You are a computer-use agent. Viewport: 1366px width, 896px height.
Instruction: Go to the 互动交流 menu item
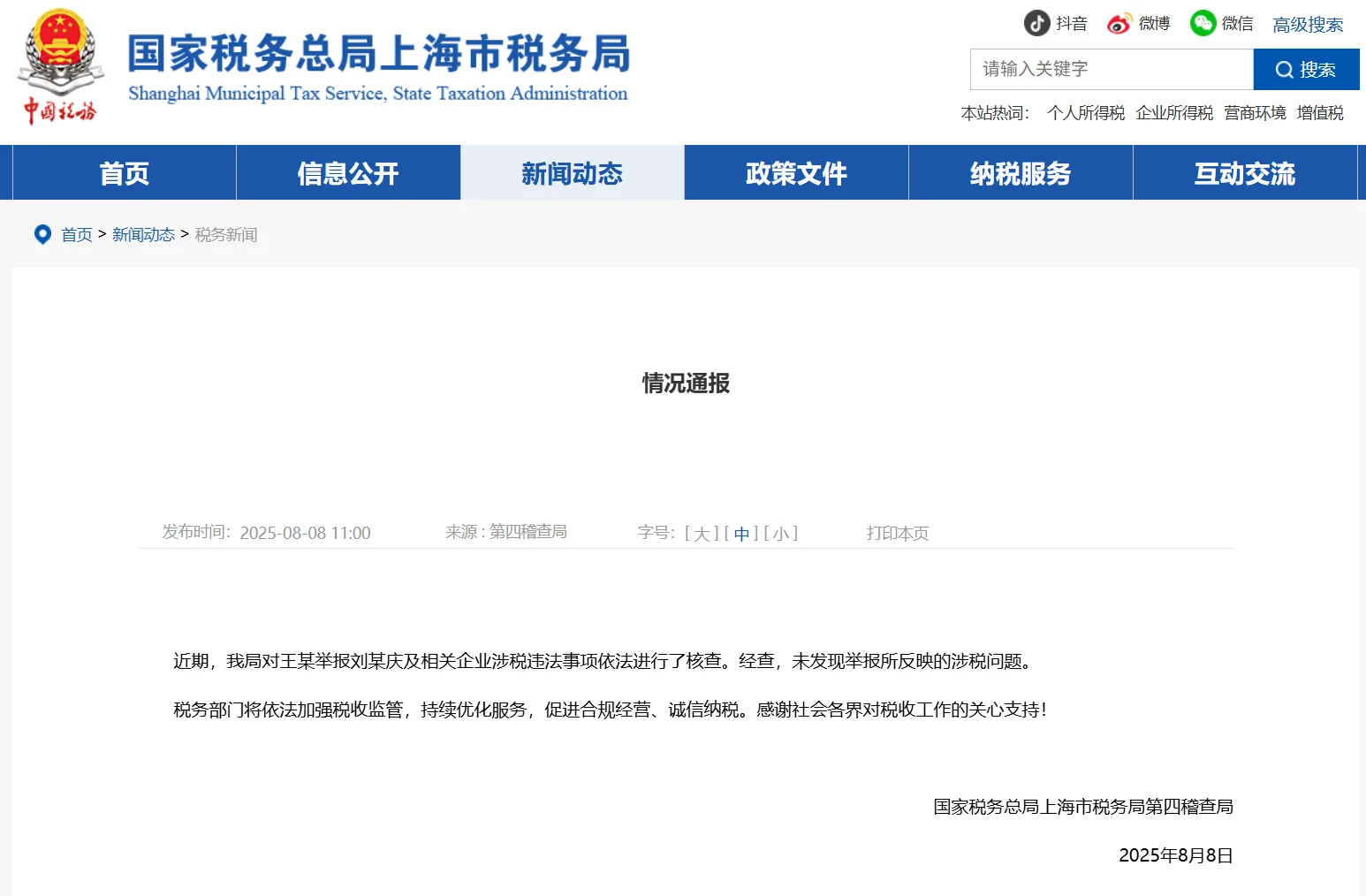[1244, 173]
